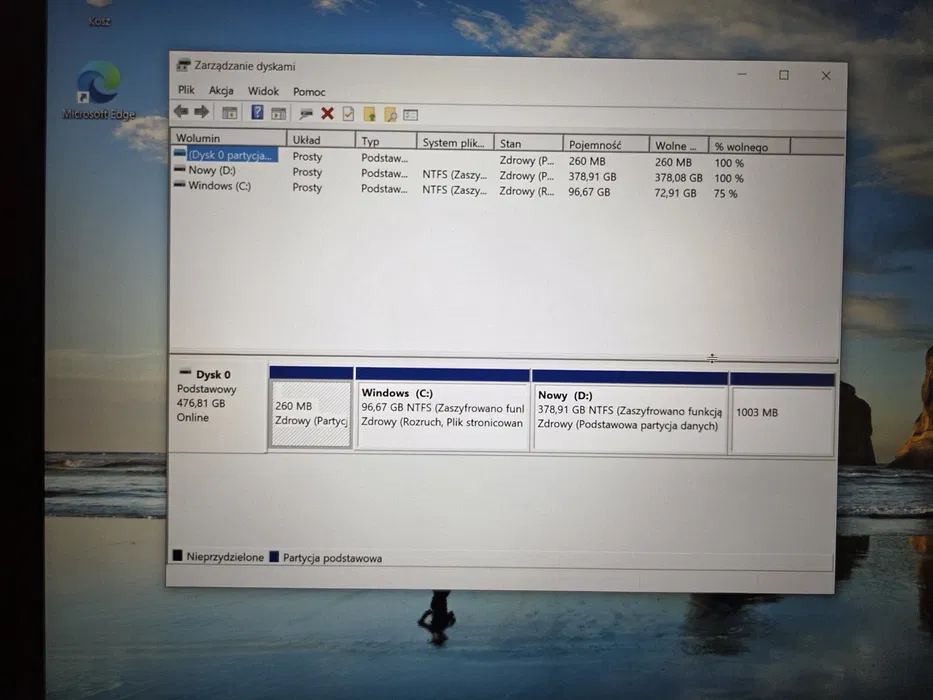The height and width of the screenshot is (700, 933).
Task: Click the 378,91 GB capacity cell
Action: (x=593, y=177)
